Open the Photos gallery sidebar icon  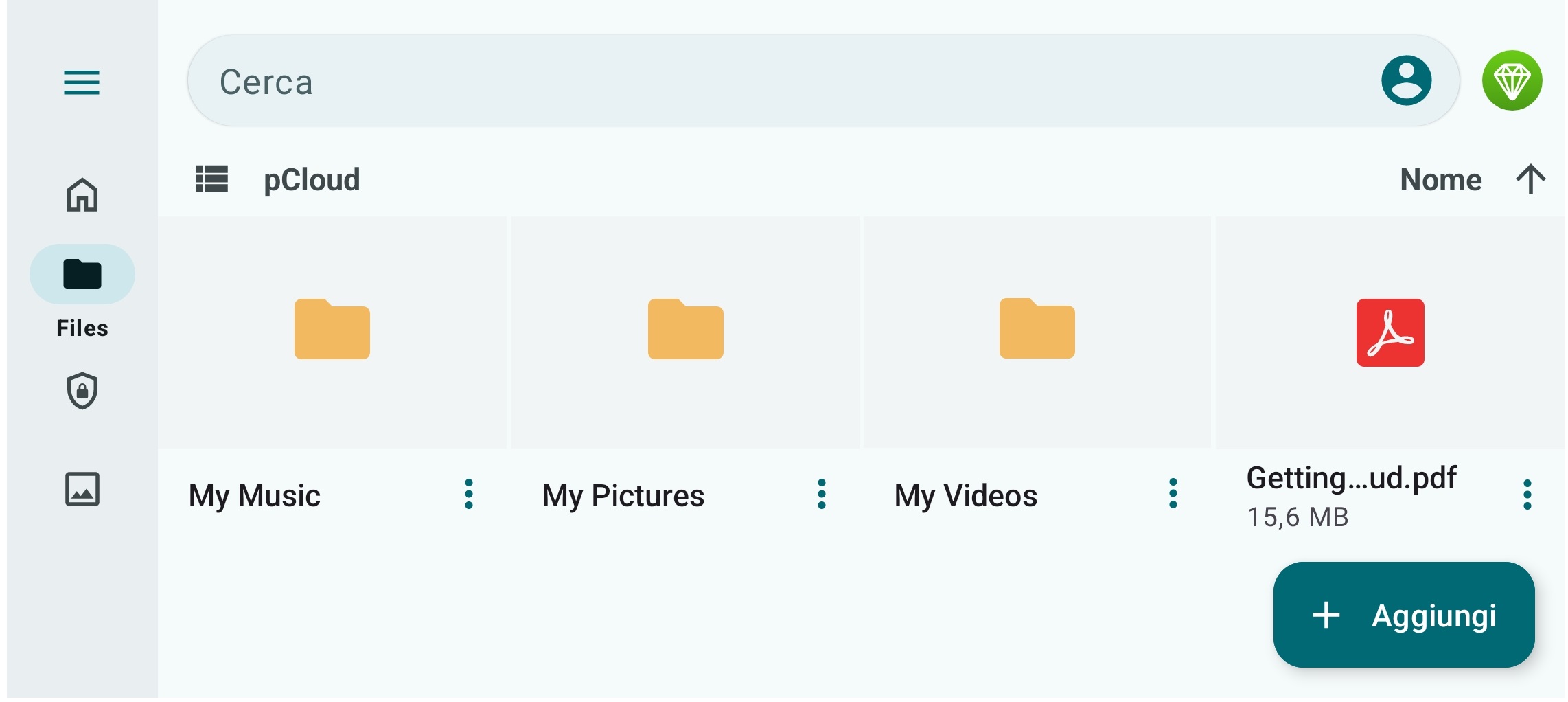point(82,489)
